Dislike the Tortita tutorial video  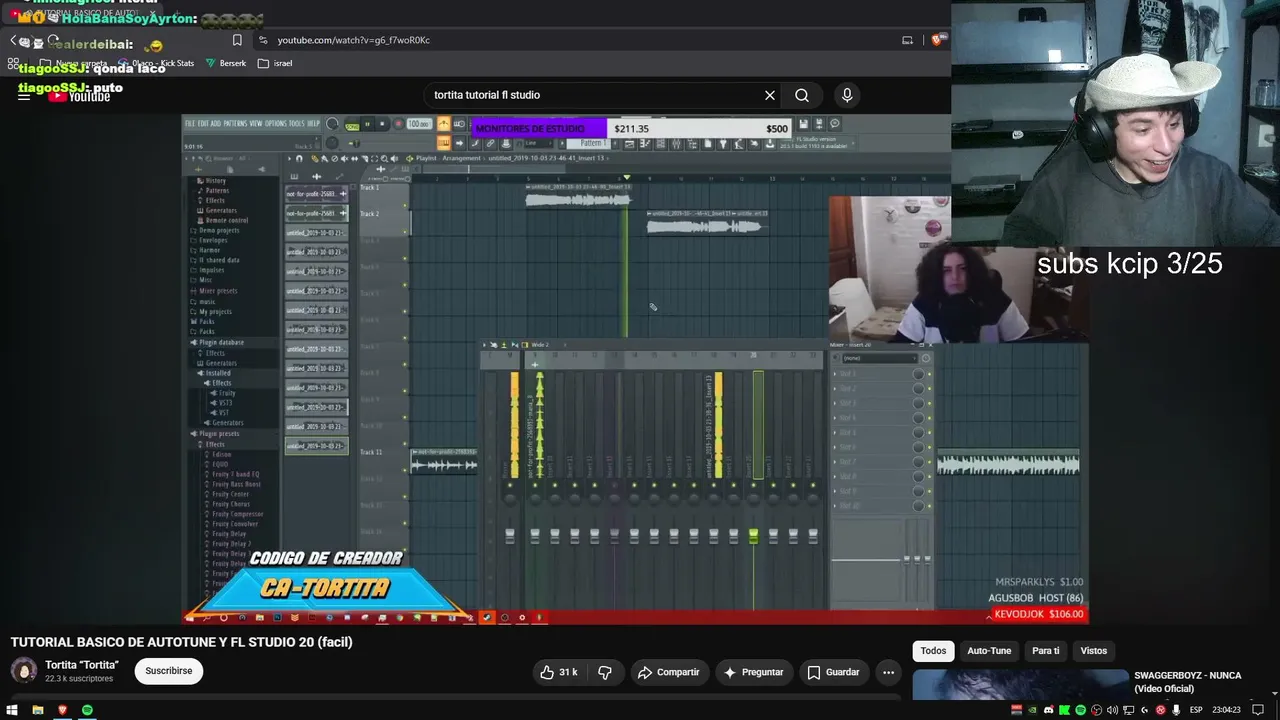(x=605, y=672)
